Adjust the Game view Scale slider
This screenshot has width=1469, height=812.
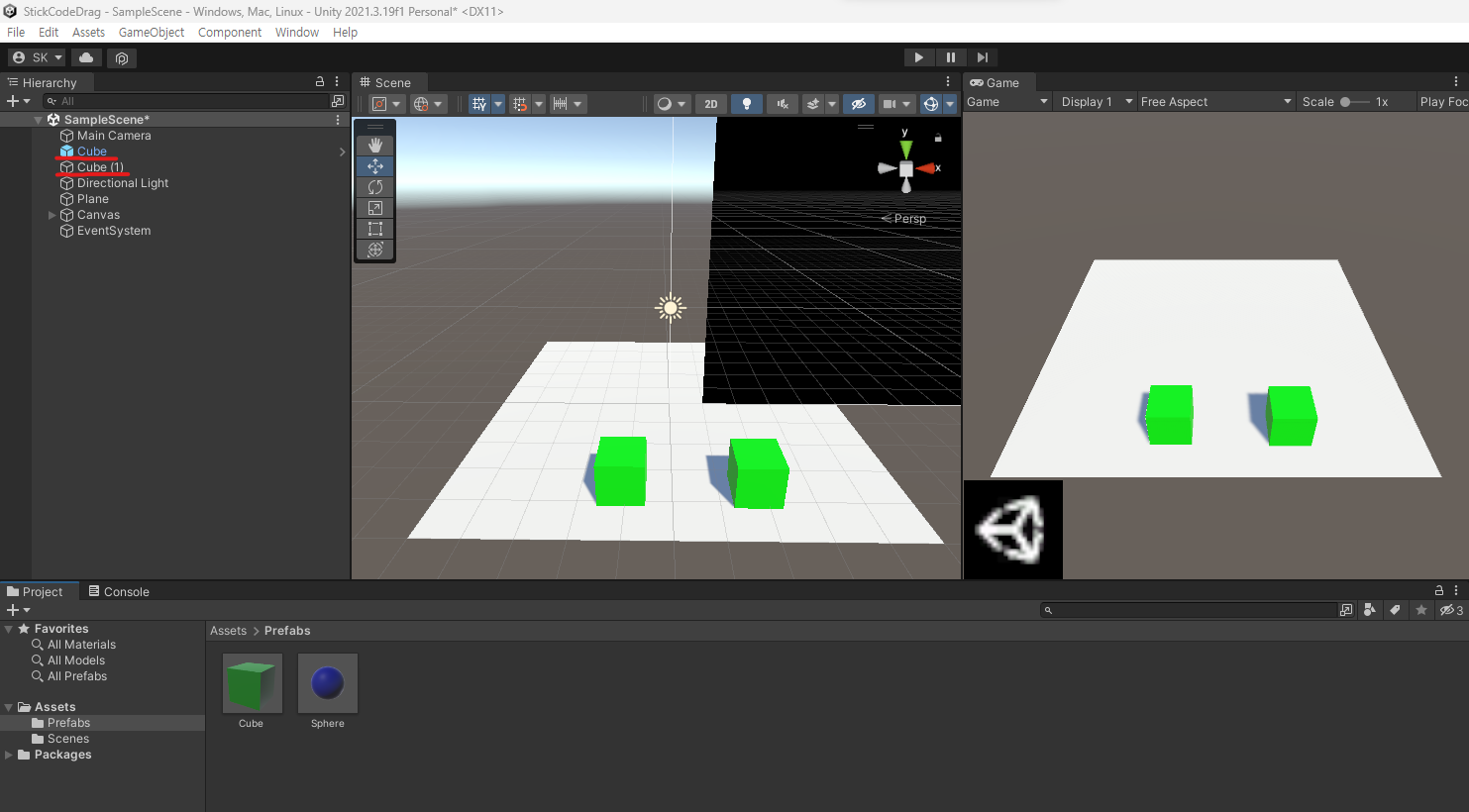[1354, 102]
